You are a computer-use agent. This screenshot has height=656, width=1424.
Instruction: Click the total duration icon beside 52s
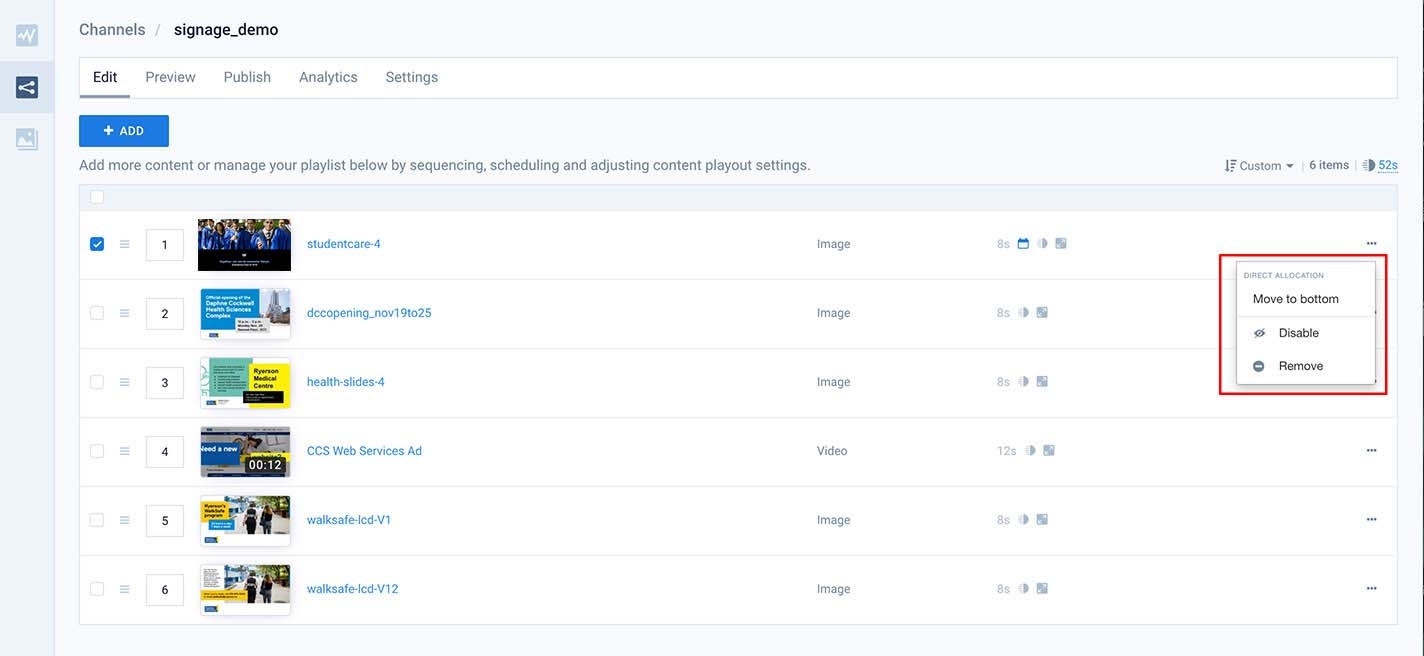[x=1368, y=166]
